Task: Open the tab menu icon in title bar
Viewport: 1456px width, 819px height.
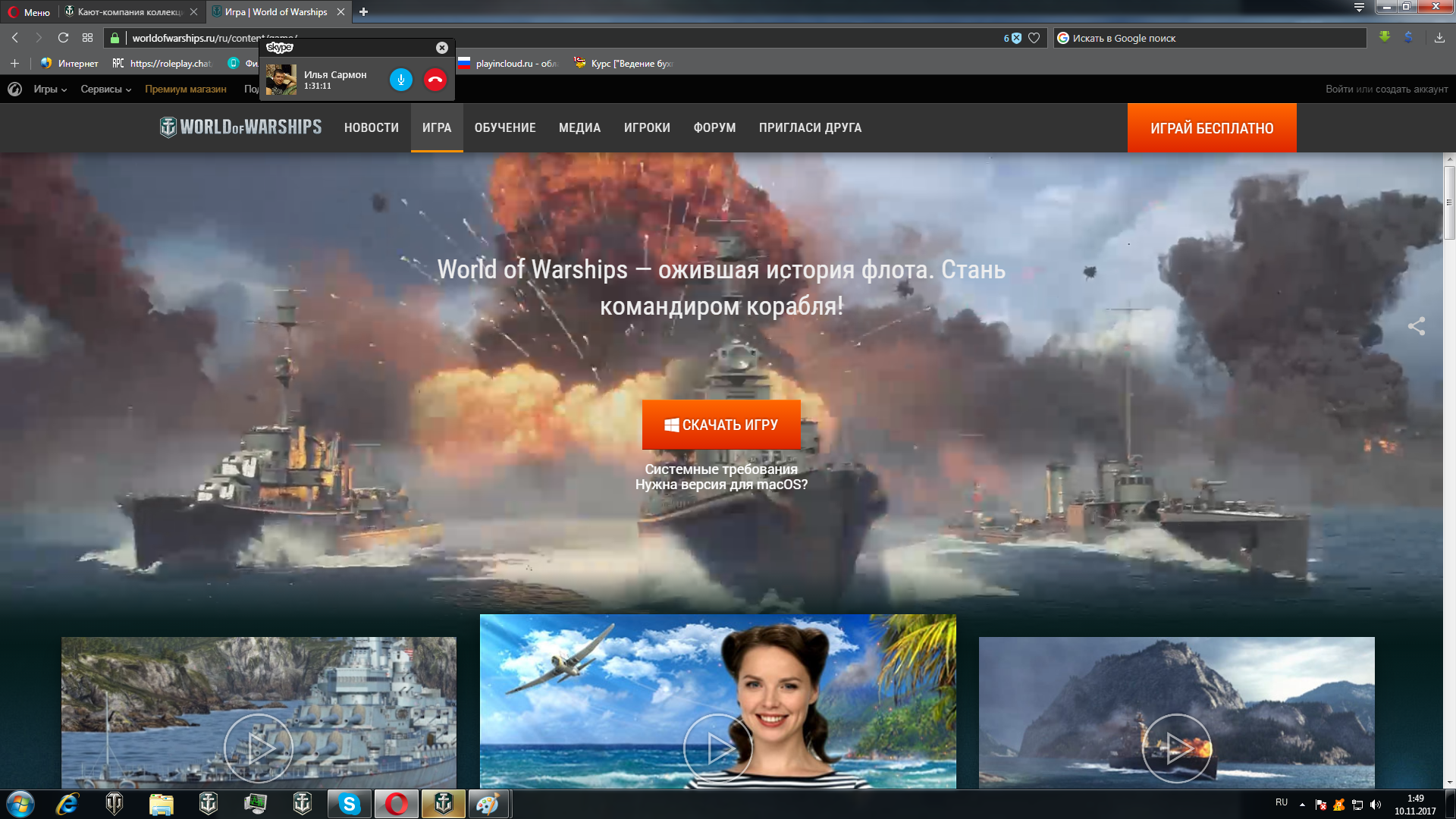Action: pyautogui.click(x=1359, y=8)
